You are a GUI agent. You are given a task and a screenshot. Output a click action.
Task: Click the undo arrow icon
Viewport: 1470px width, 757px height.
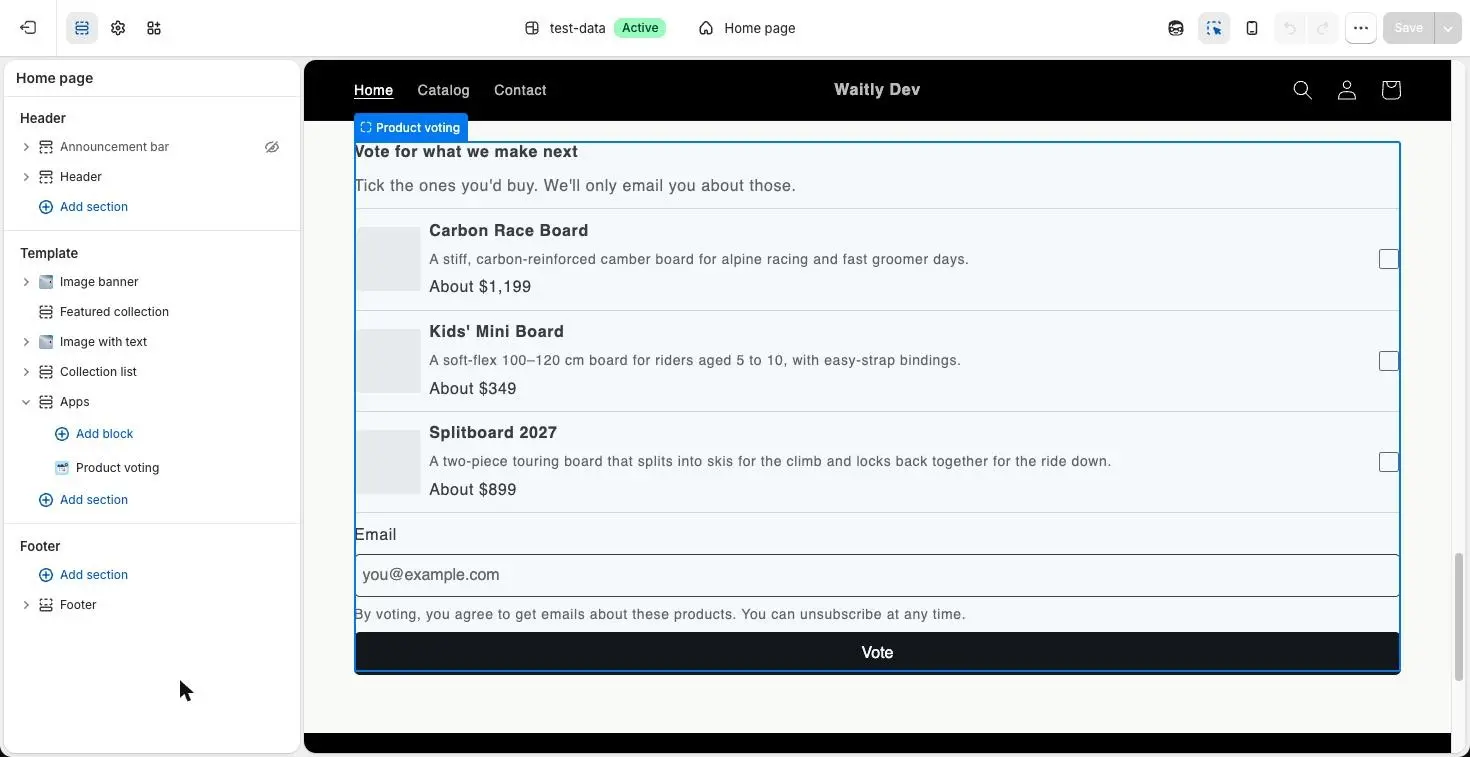[1290, 28]
